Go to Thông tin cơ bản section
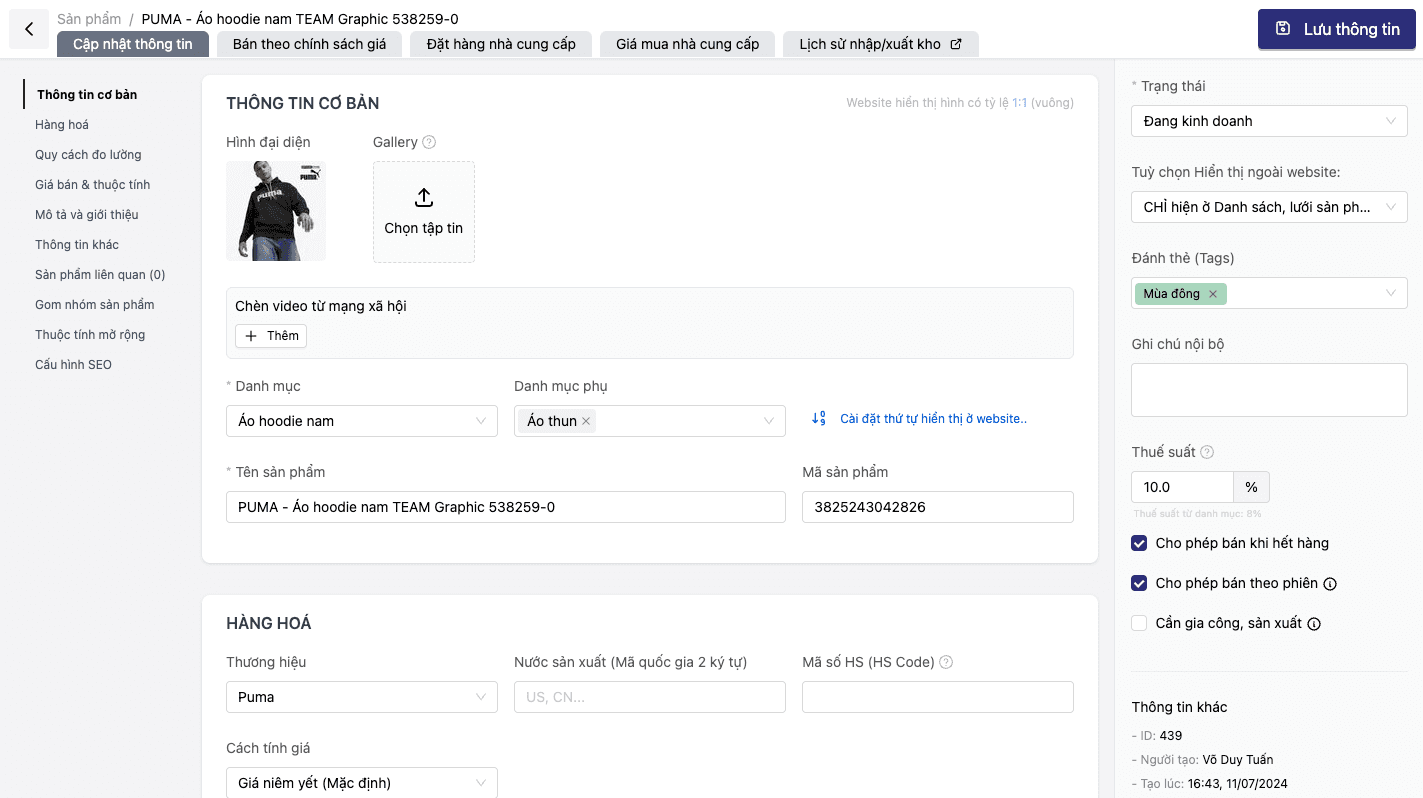This screenshot has height=798, width=1423. coord(87,95)
